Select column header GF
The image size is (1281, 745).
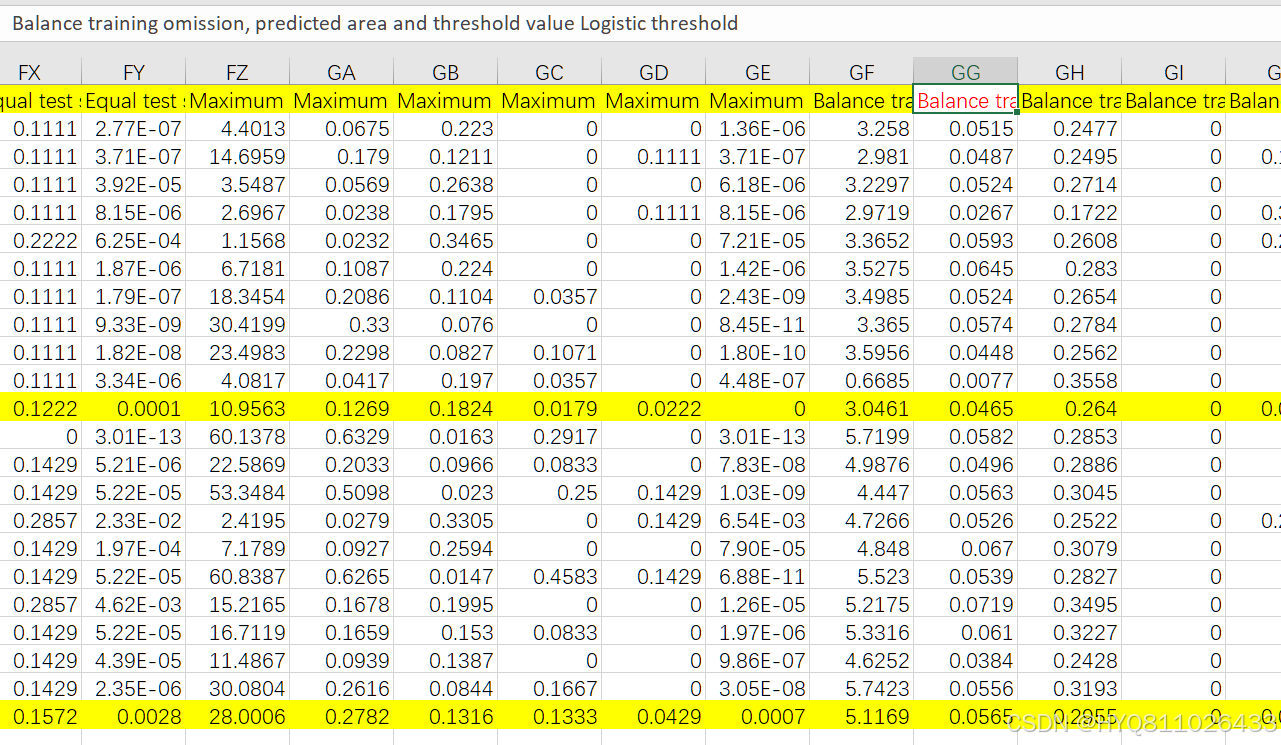point(862,72)
